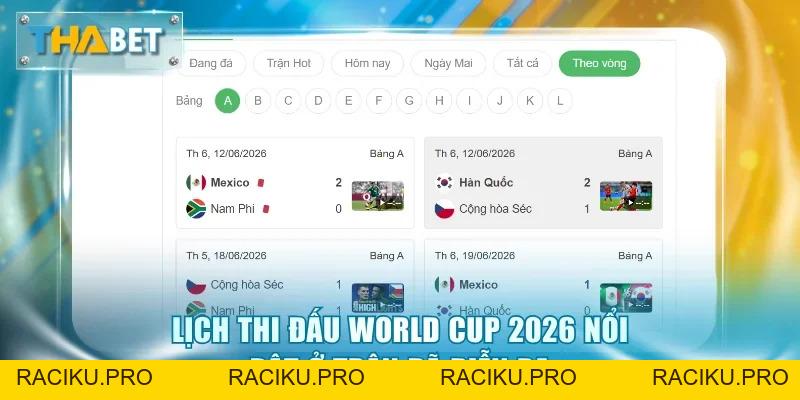Open Cộng hòa Séc vs Nam Phi highlights thumbnail
The width and height of the screenshot is (800, 400).
pos(378,298)
